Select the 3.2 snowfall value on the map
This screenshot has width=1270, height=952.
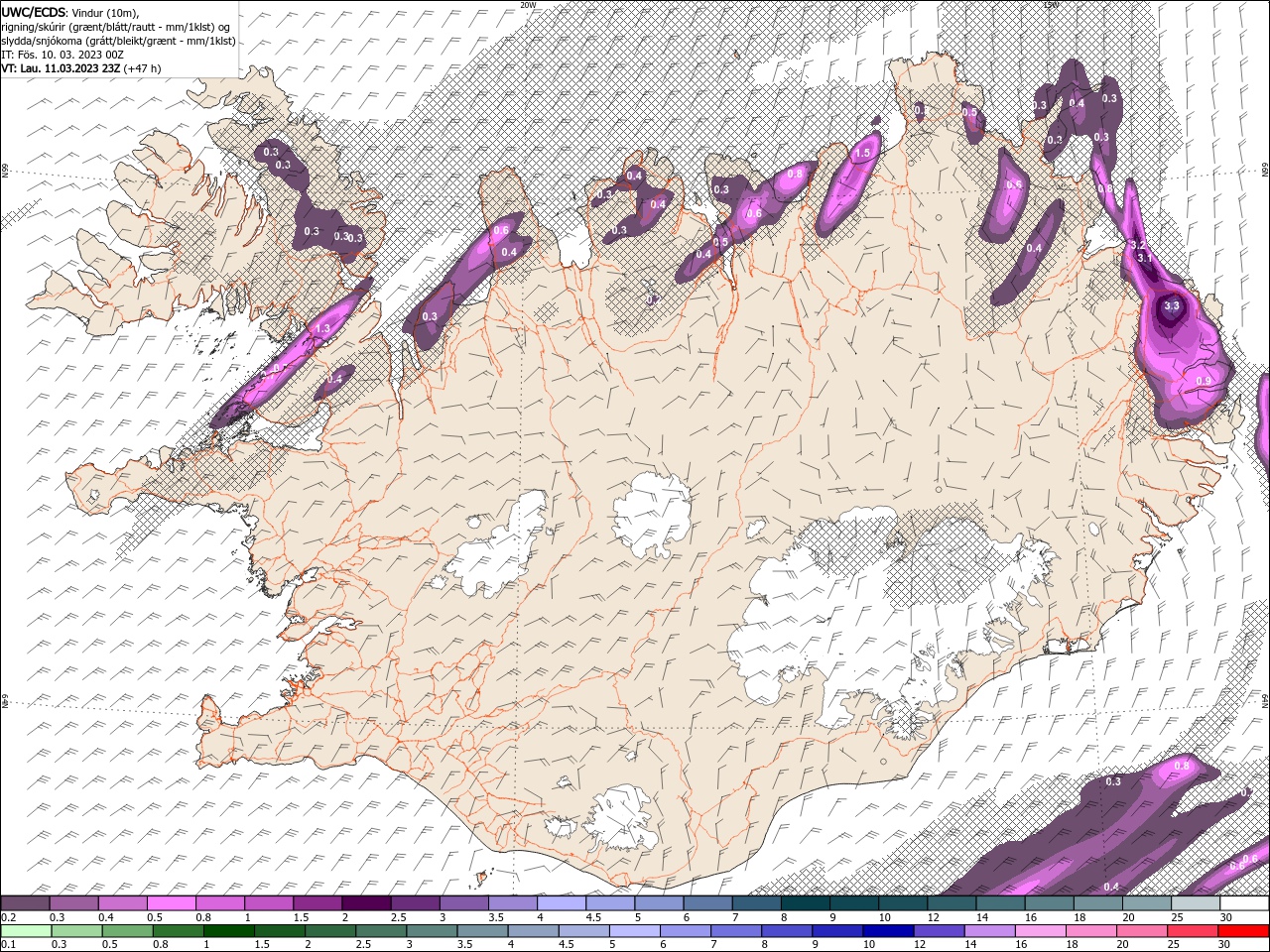click(x=1139, y=245)
